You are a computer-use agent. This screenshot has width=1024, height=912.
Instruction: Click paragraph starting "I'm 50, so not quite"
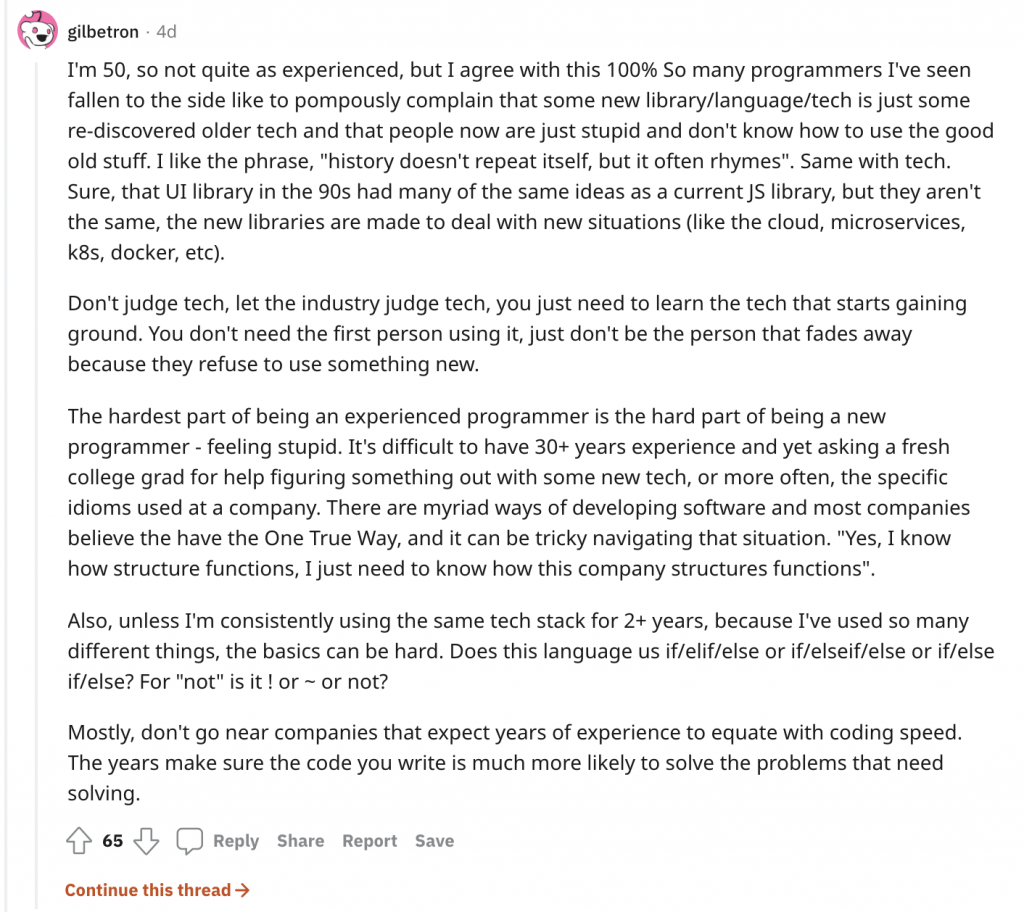click(531, 161)
